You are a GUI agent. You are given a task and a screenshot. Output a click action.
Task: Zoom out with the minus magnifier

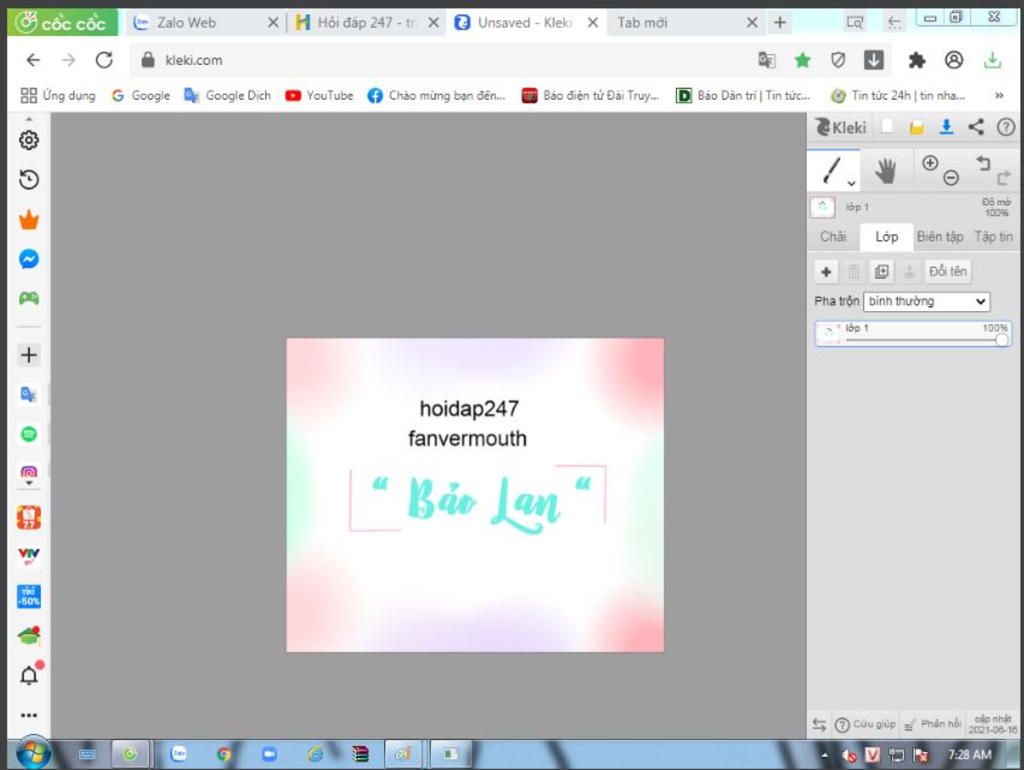(x=951, y=178)
